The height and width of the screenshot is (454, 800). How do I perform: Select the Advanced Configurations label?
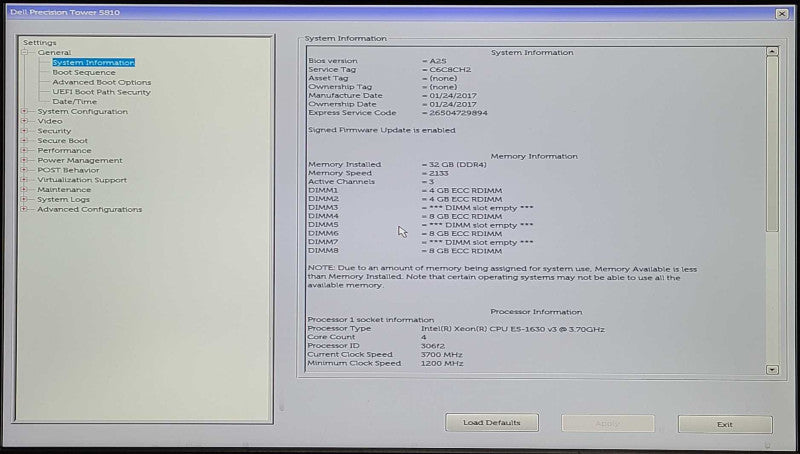[89, 209]
